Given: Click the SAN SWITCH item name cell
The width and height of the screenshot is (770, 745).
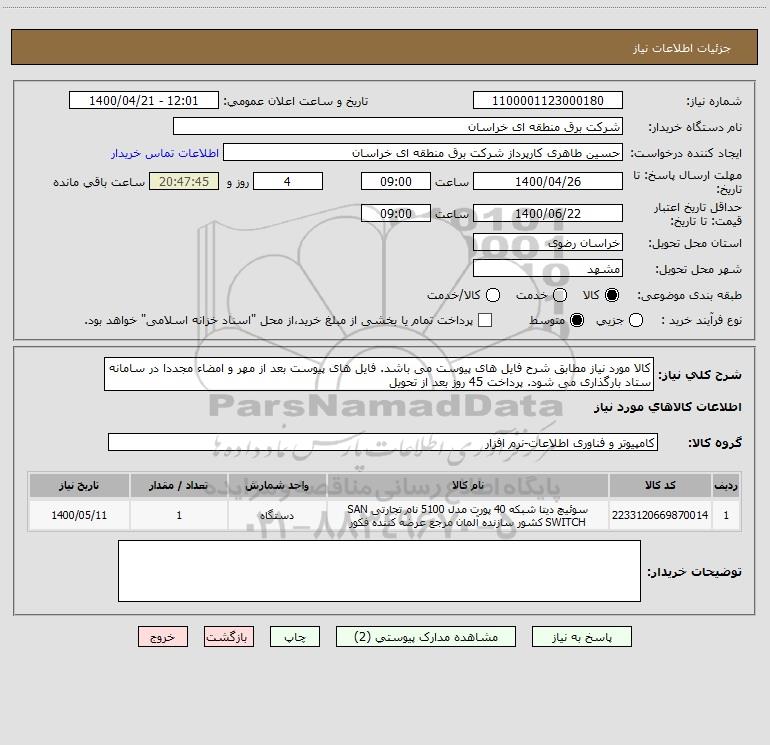Looking at the screenshot, I should 468,515.
